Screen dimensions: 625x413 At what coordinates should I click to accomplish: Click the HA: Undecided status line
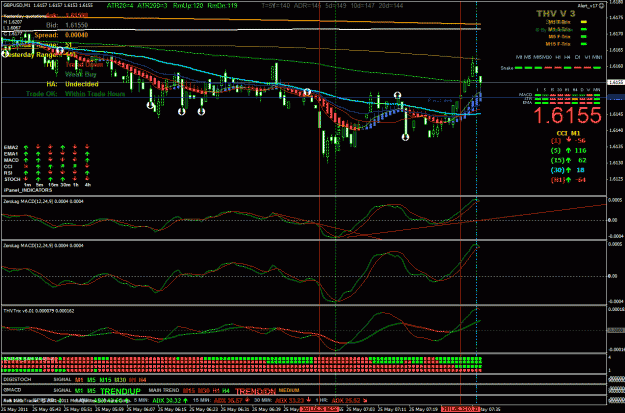coord(73,84)
